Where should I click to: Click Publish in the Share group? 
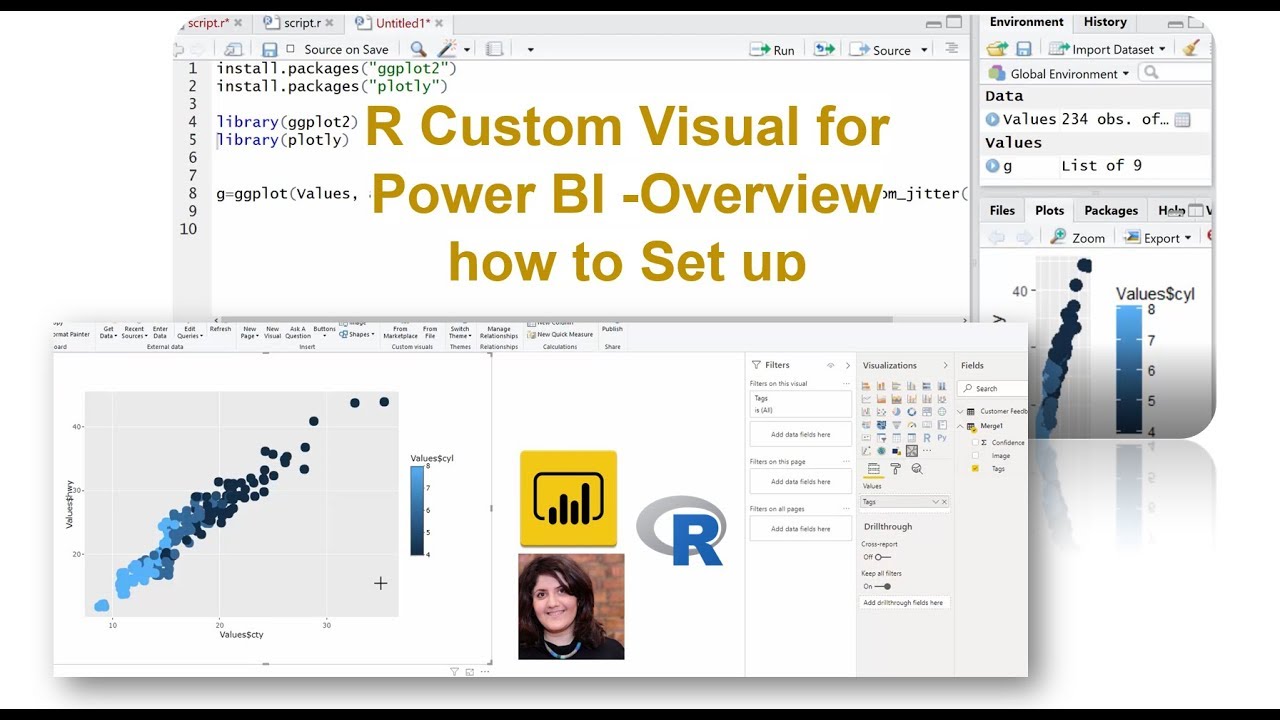coord(612,329)
